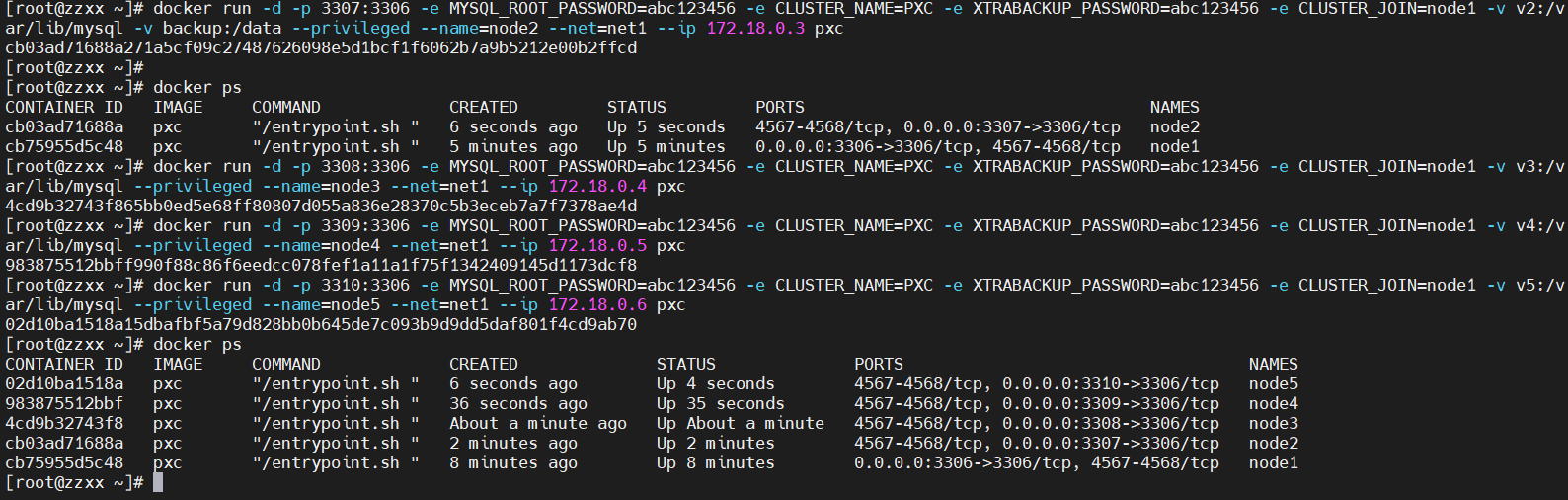This screenshot has width=1568, height=500.
Task: Click the terminal cursor block at the last prompt
Action: (x=158, y=482)
